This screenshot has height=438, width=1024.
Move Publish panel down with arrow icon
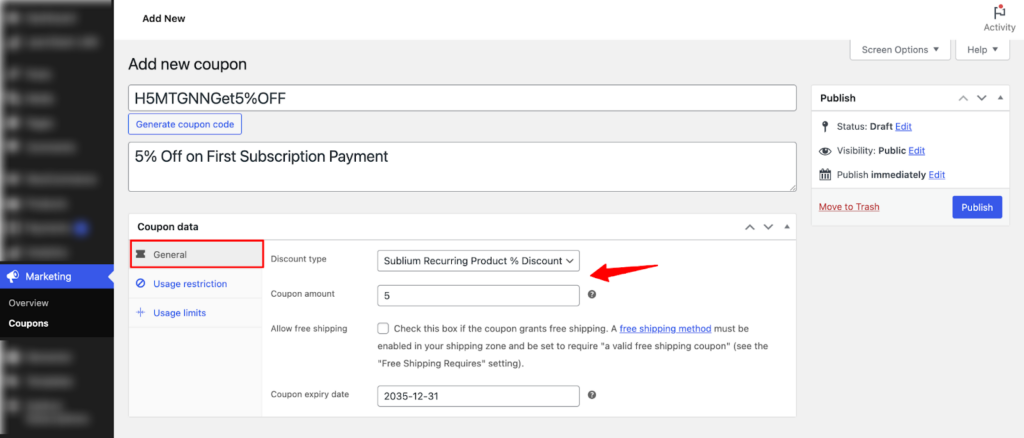pos(982,98)
